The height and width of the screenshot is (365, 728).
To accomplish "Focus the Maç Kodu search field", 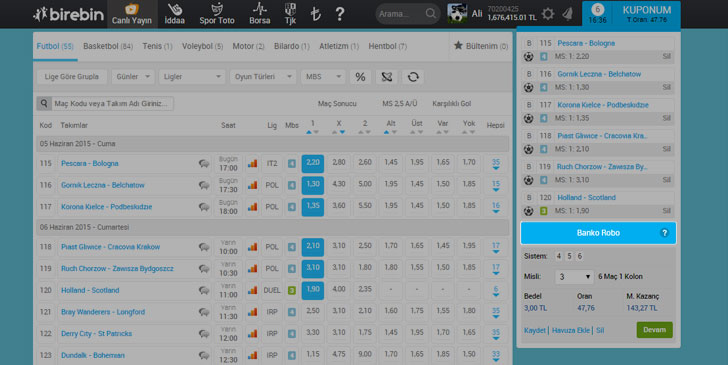I will pos(111,103).
